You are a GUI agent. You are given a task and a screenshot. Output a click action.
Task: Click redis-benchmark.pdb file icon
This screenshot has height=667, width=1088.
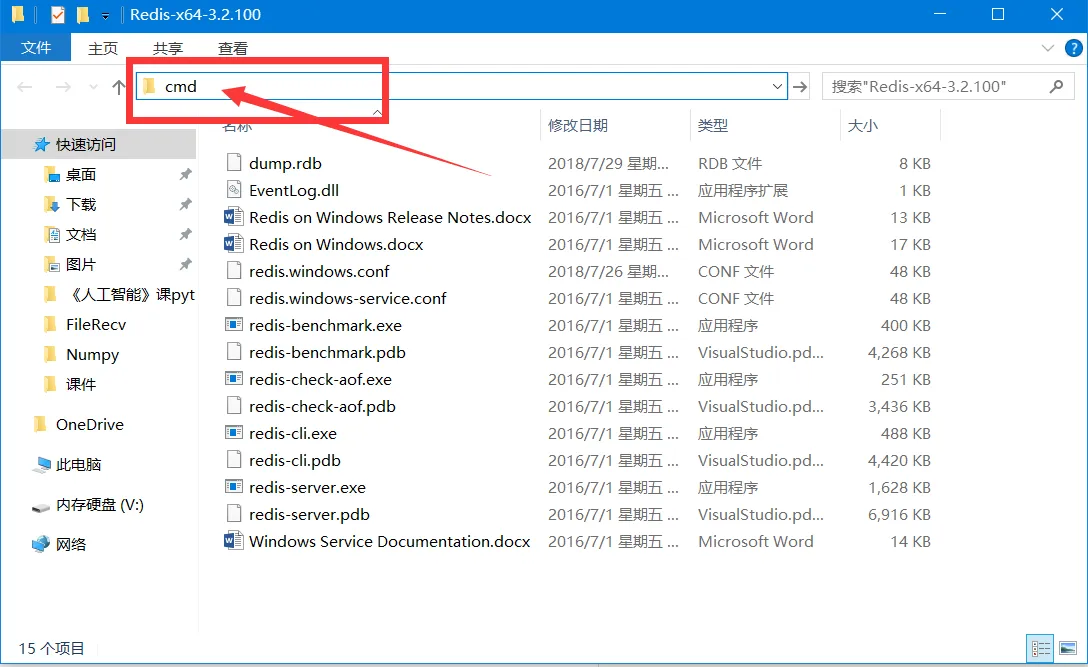tap(234, 352)
